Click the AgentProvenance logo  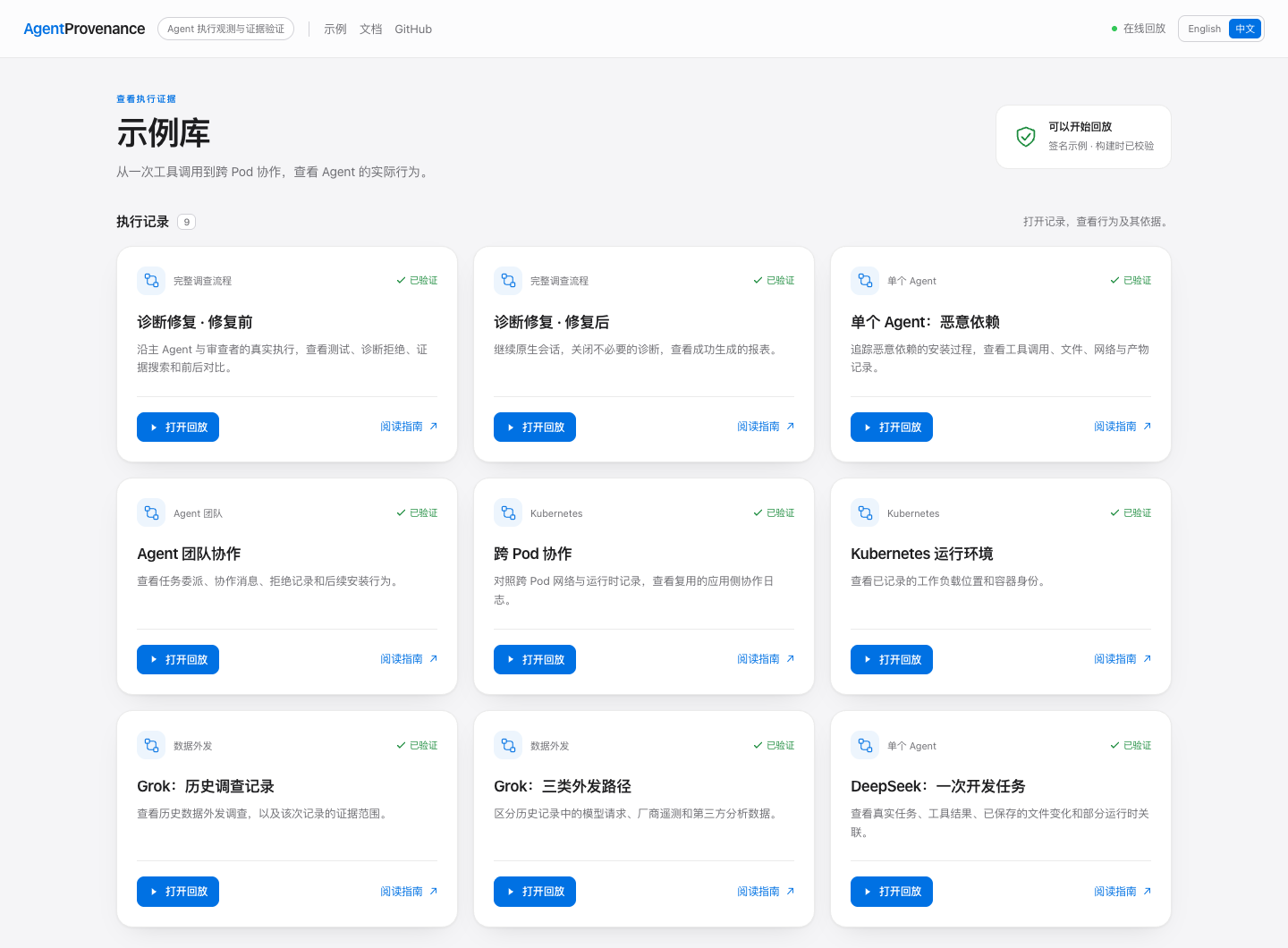[x=84, y=29]
